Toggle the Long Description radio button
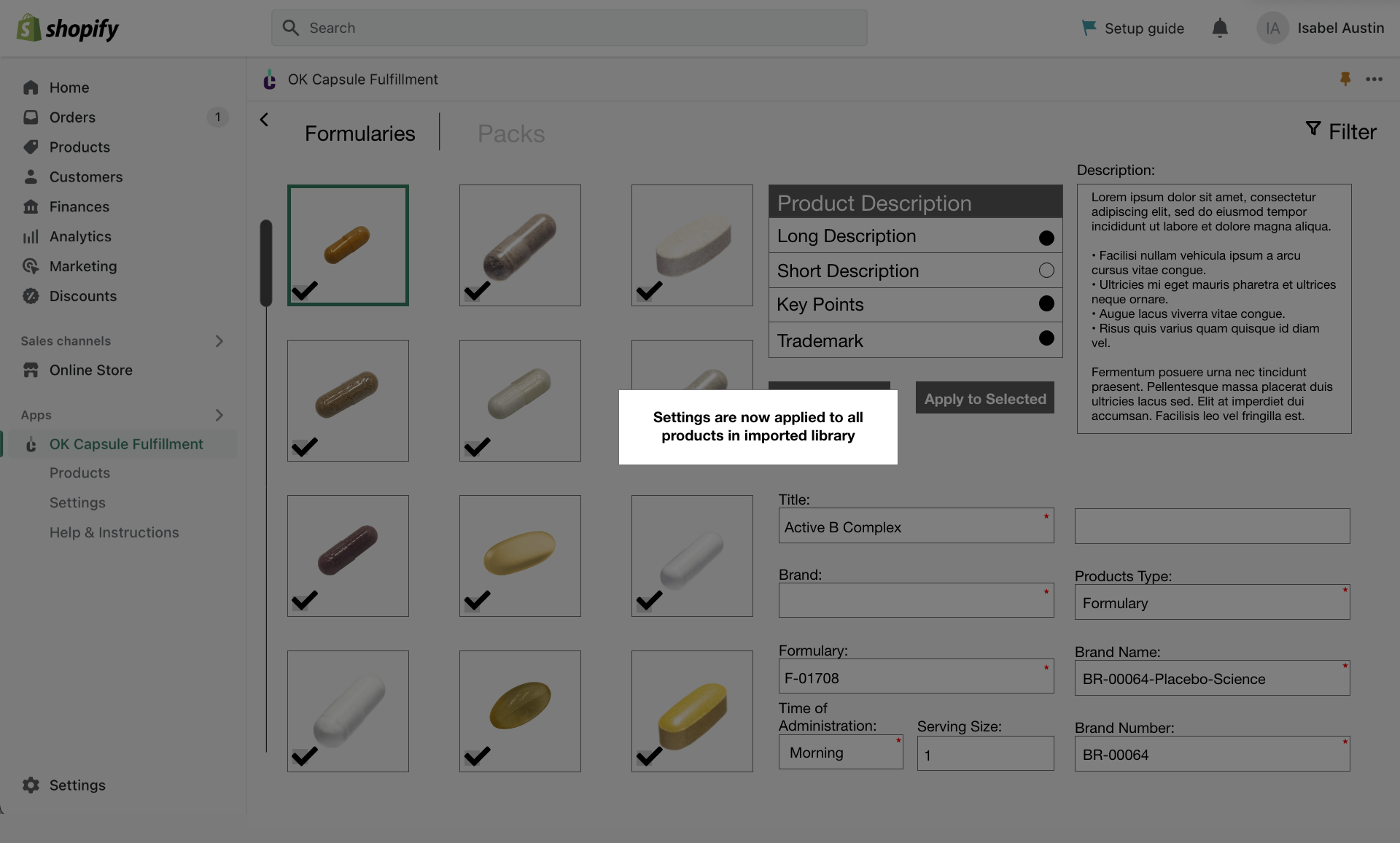Screen dimensions: 1400x843 pos(1046,238)
